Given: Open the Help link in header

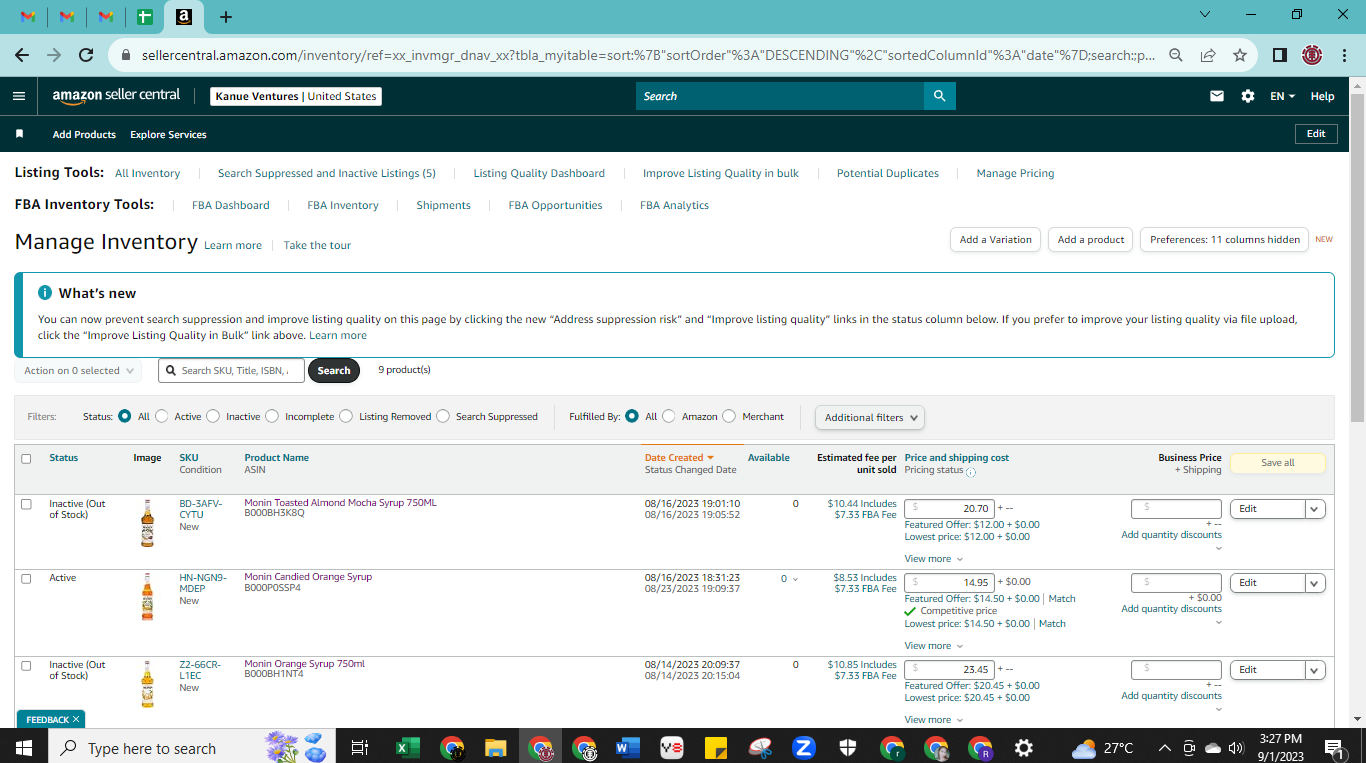Looking at the screenshot, I should point(1322,96).
